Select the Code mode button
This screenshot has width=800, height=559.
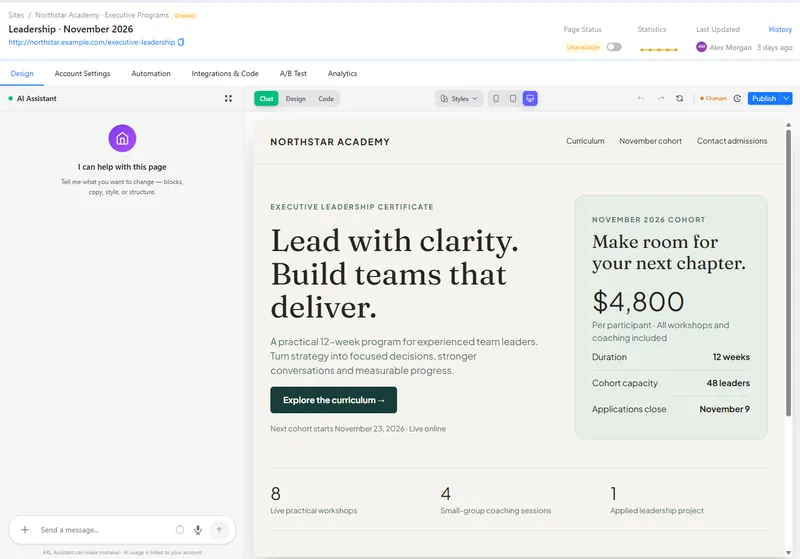click(326, 98)
